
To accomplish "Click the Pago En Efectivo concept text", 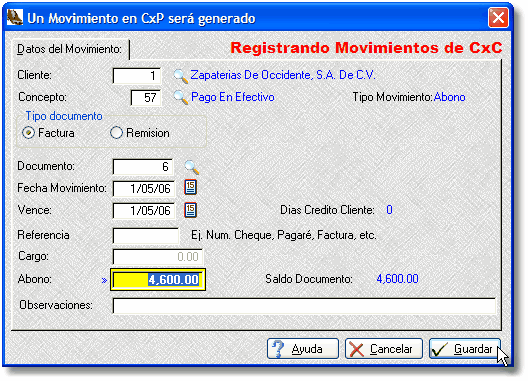I will tap(233, 97).
